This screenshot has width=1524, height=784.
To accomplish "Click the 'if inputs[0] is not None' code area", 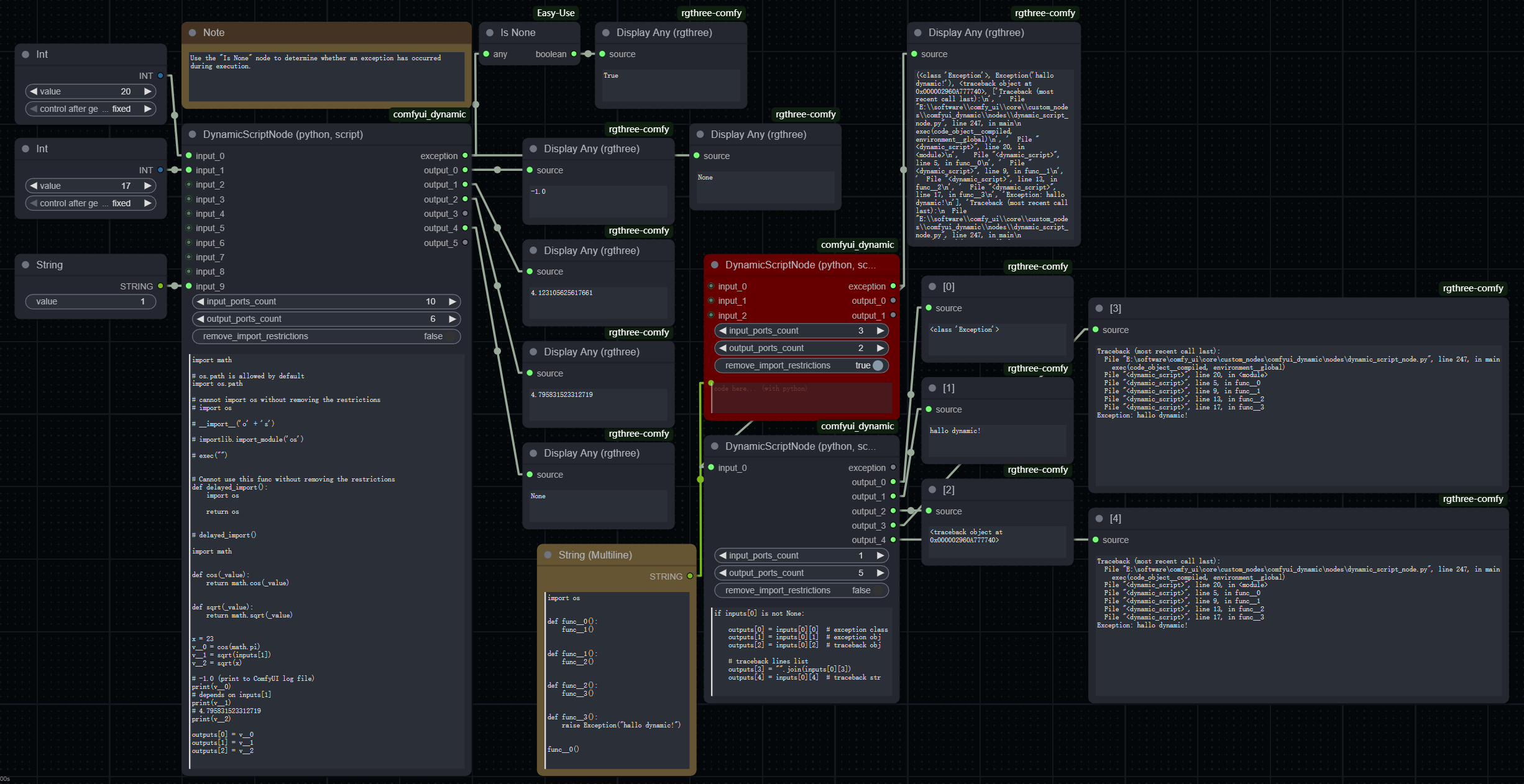I will (802, 652).
